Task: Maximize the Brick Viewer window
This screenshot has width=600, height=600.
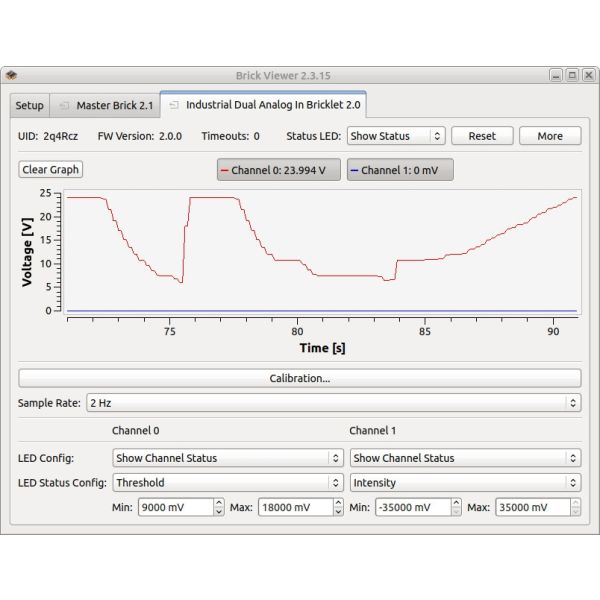Action: [x=572, y=75]
